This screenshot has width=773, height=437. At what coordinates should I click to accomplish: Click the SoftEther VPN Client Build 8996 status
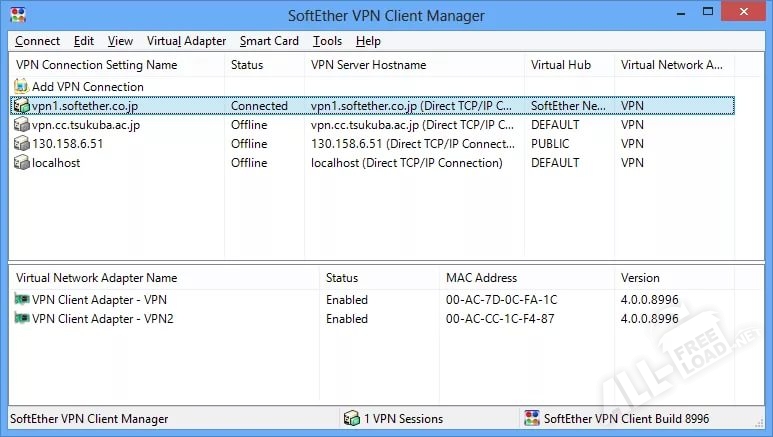tap(626, 419)
